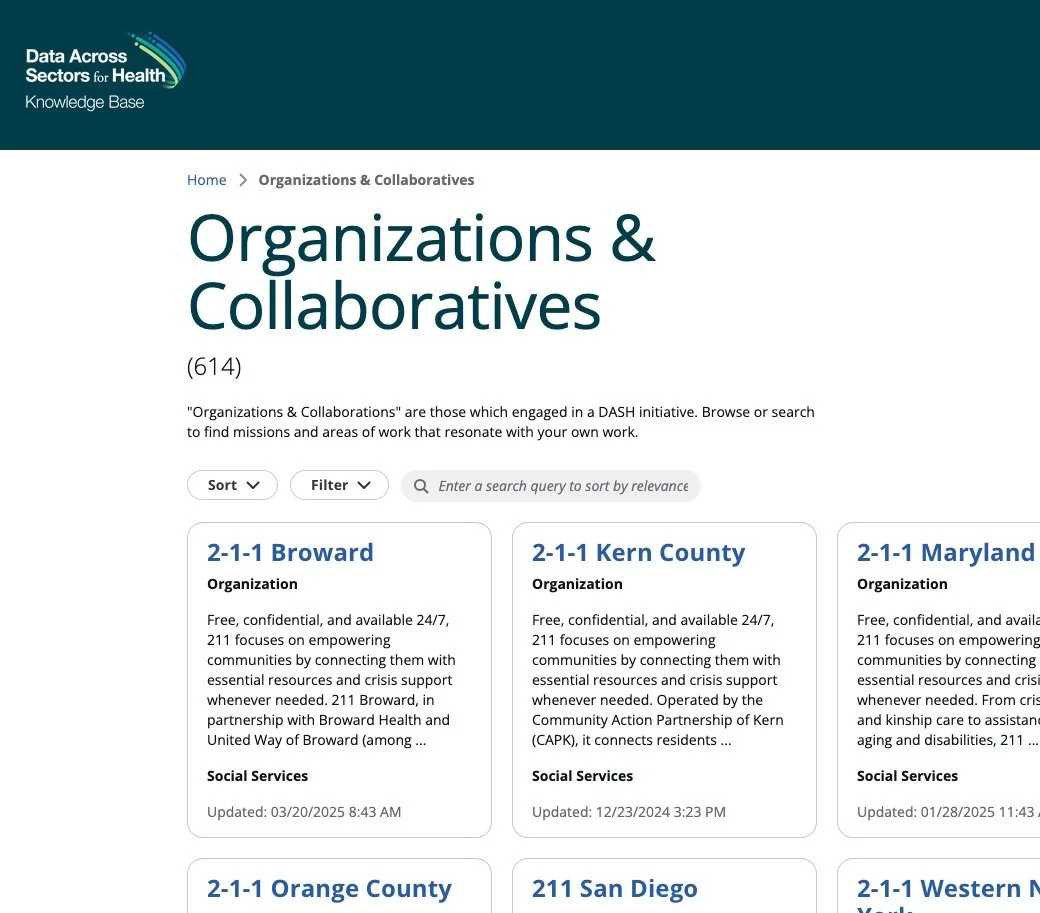The image size is (1040, 913).
Task: Open the Filter dropdown
Action: pos(339,485)
